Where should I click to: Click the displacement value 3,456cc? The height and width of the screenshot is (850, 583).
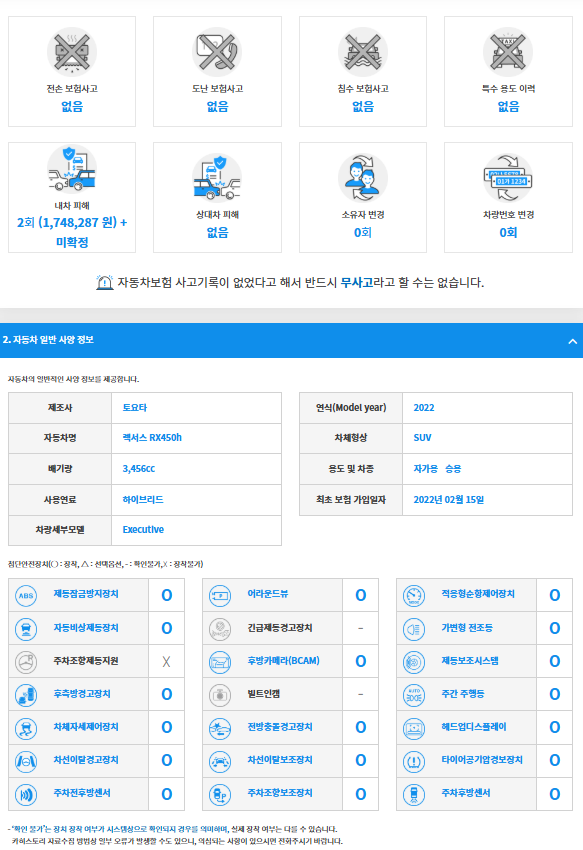click(139, 468)
